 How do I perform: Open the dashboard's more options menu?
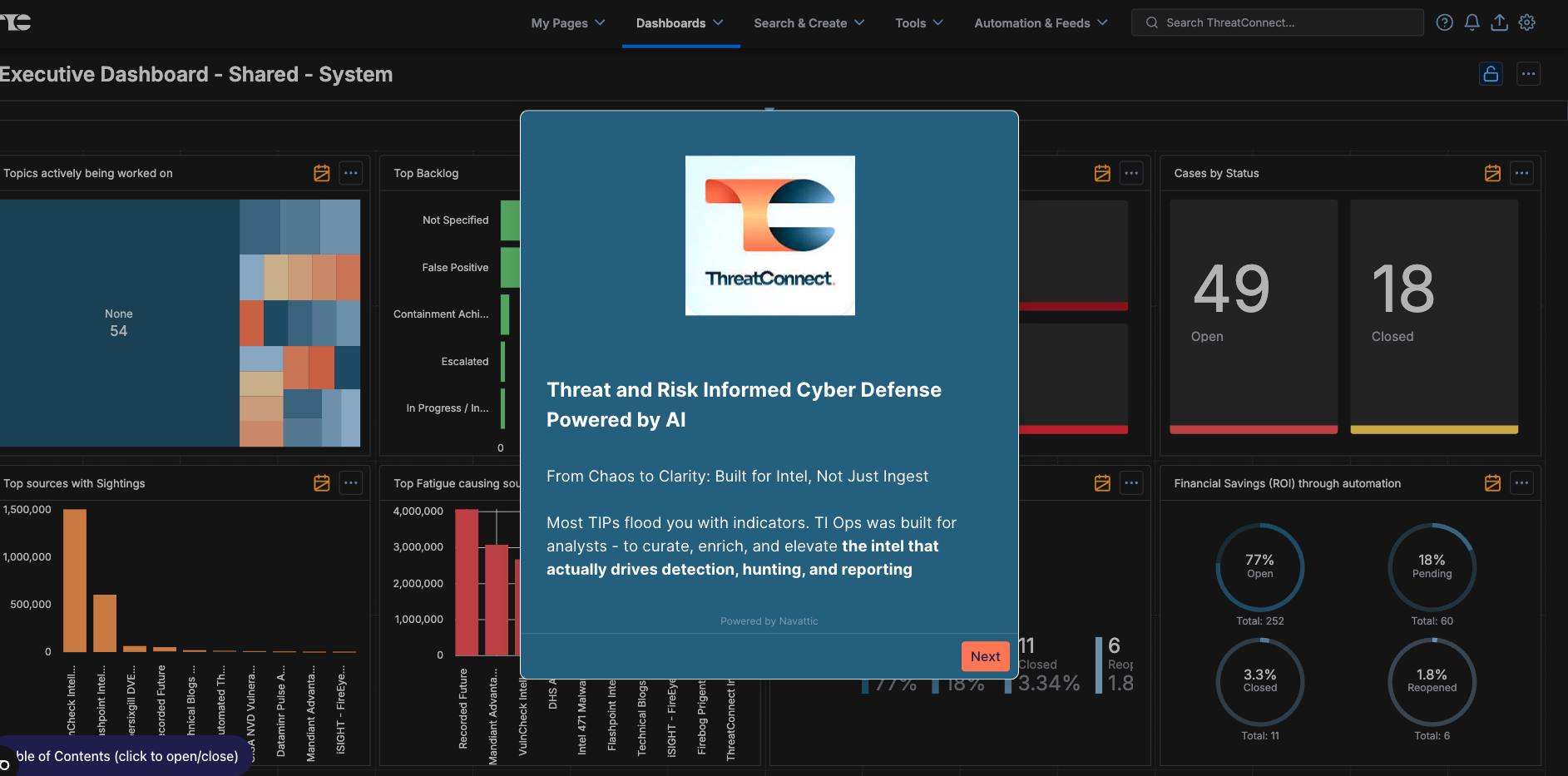click(1528, 74)
